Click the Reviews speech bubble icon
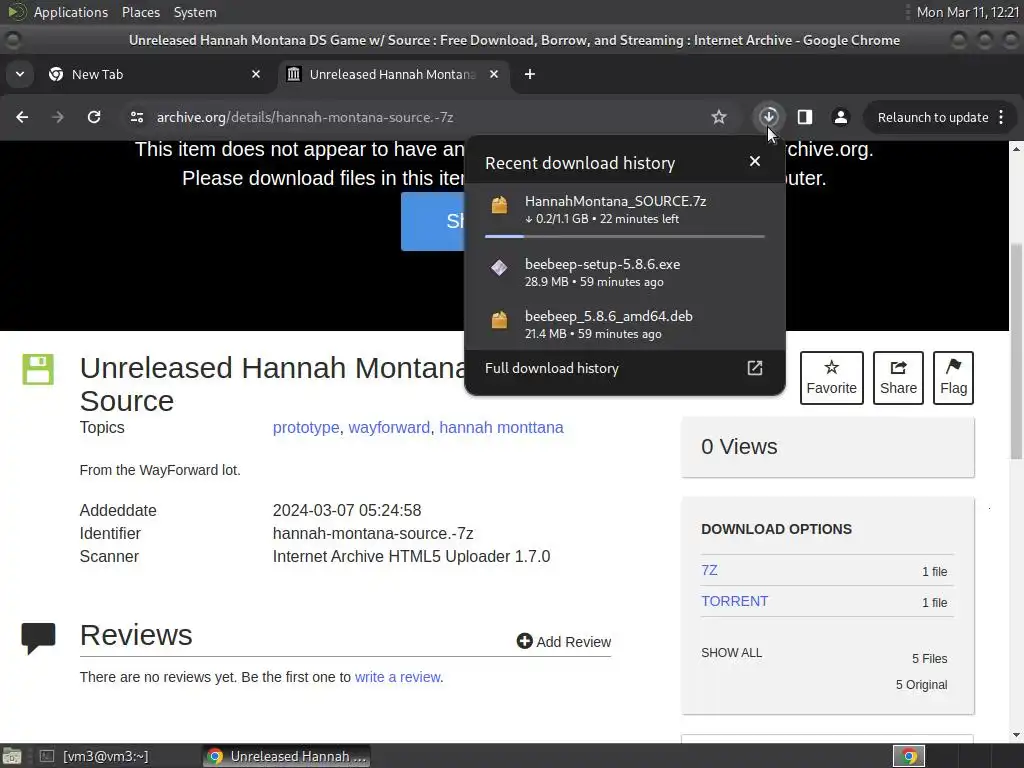1024x768 pixels. (x=39, y=638)
